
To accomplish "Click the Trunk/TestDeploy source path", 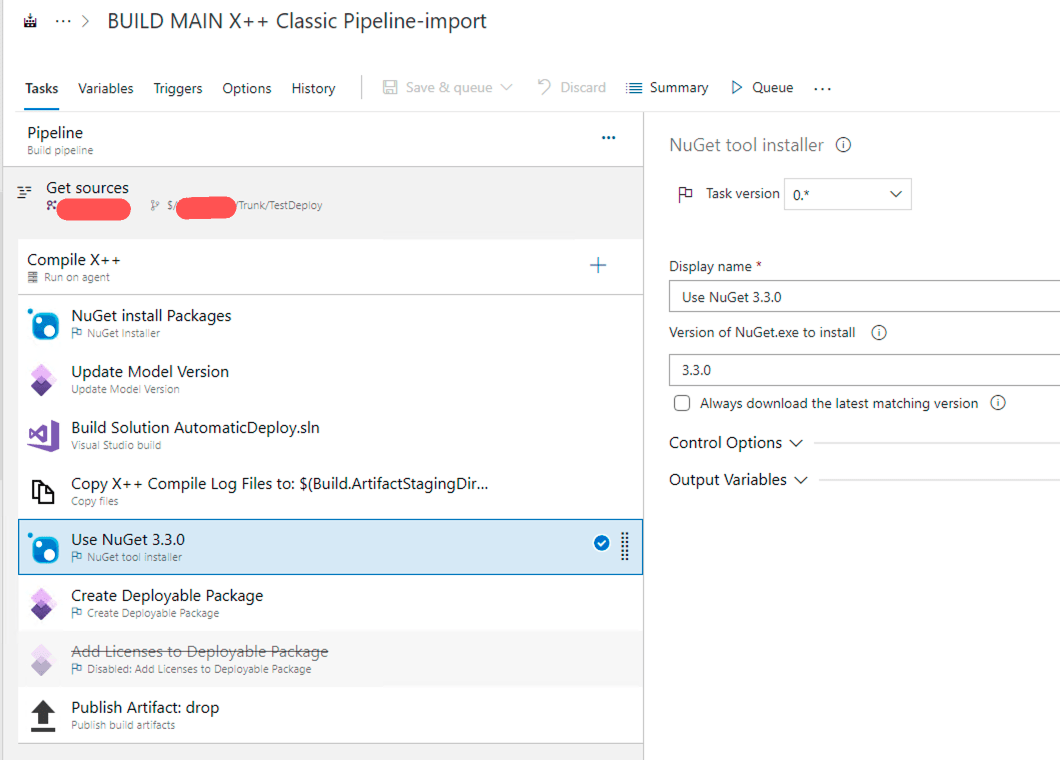I will click(280, 206).
